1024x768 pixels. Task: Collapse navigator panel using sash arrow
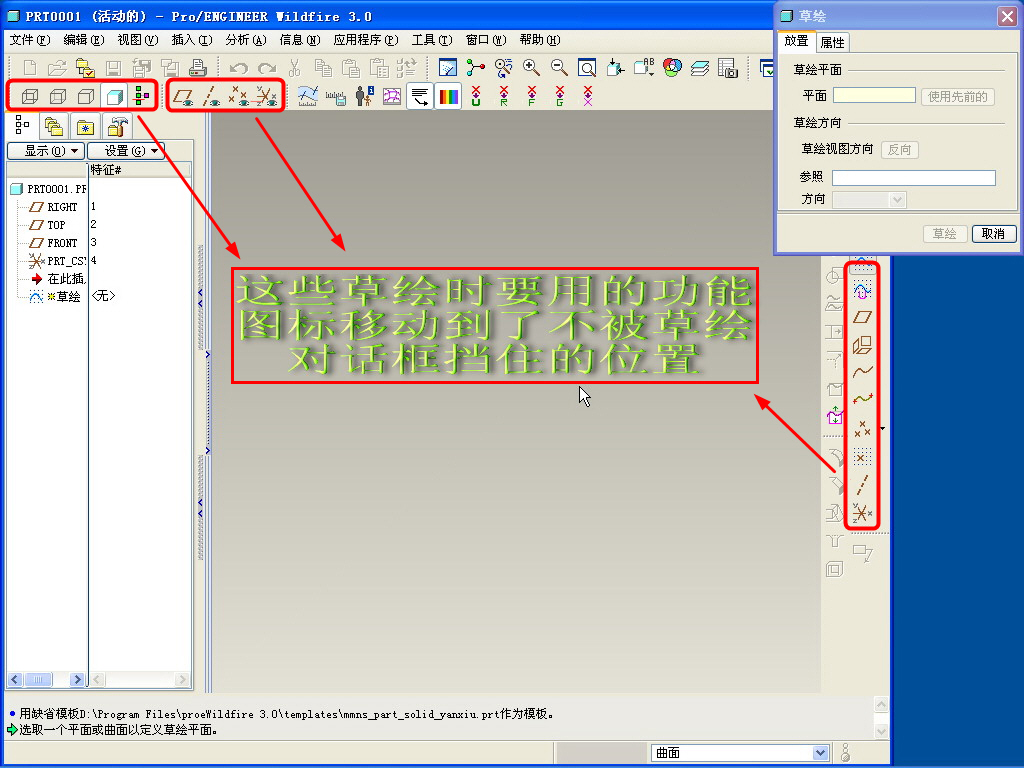coord(200,298)
